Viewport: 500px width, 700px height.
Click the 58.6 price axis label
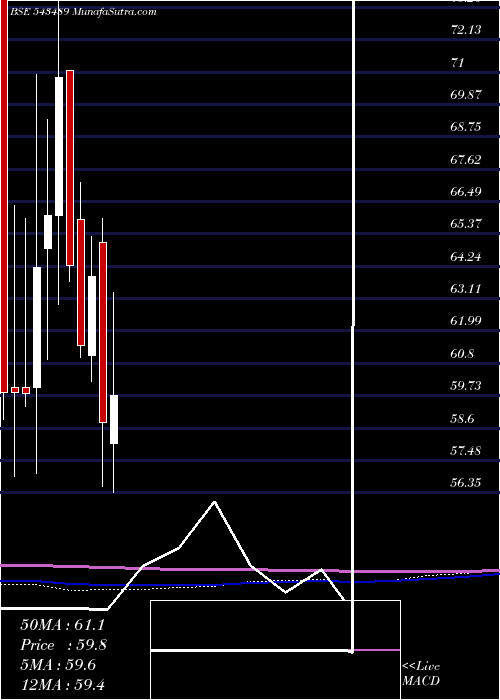[463, 419]
